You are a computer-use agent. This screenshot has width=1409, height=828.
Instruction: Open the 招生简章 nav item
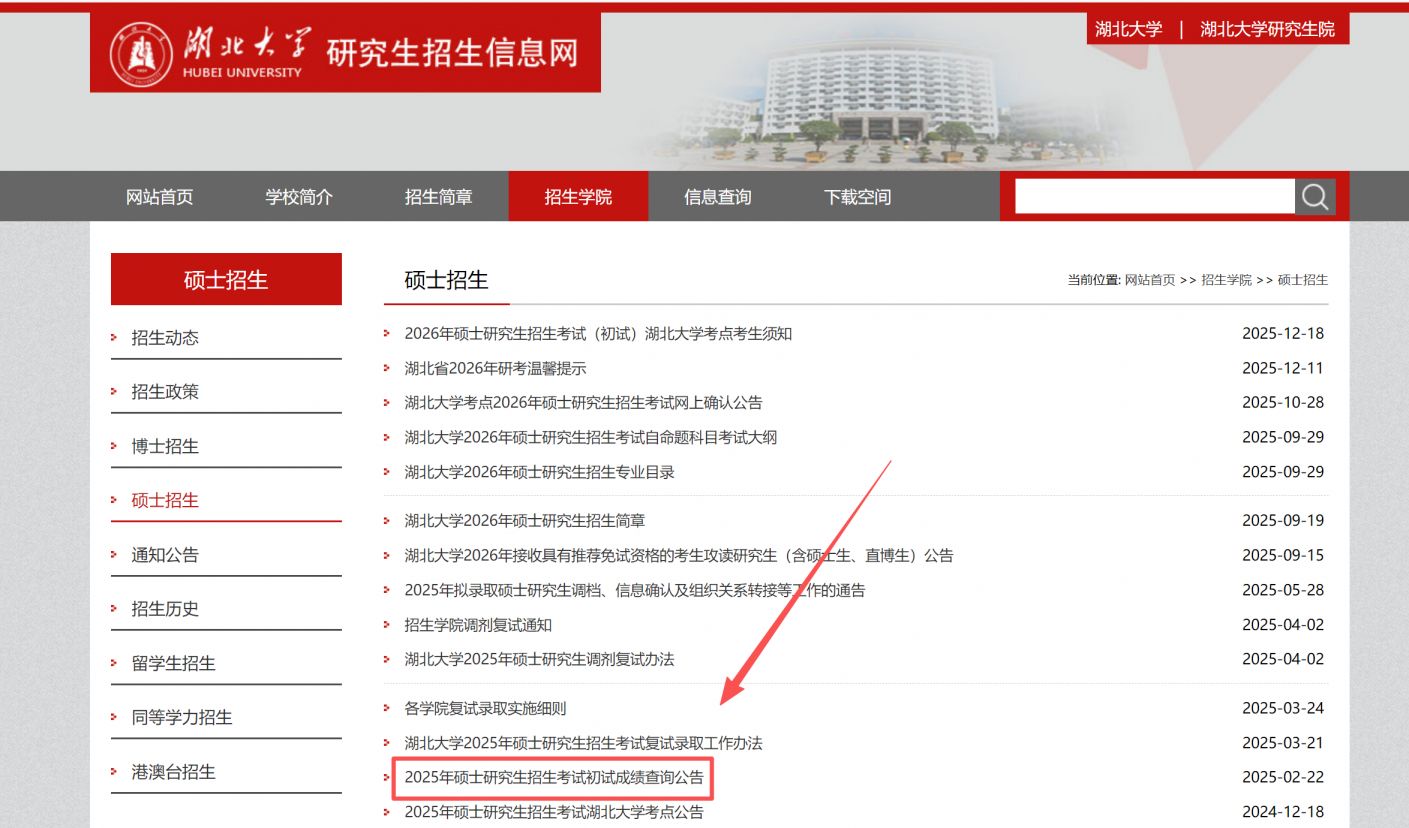439,197
